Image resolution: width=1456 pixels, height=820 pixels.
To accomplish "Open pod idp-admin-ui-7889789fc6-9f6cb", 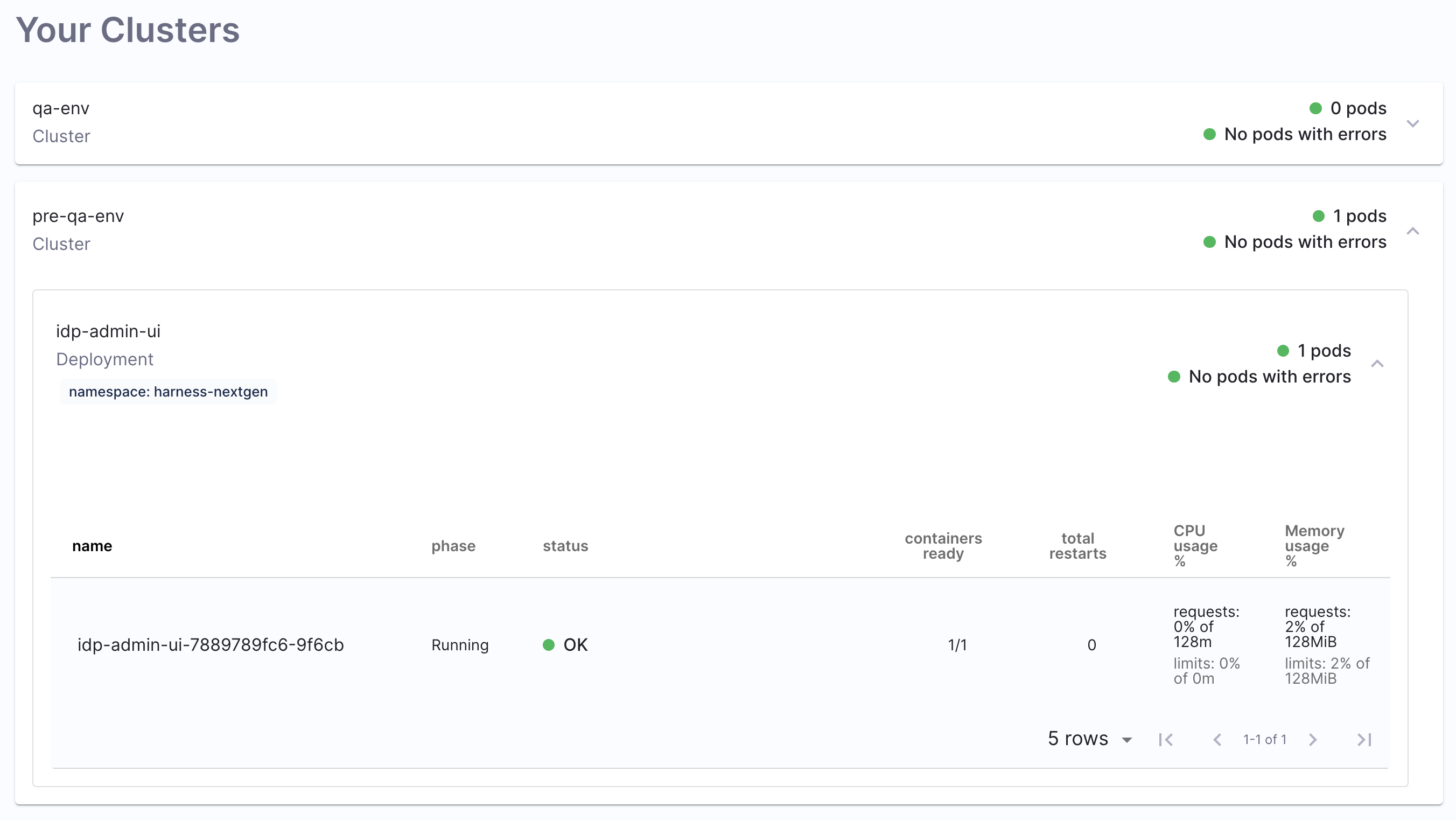I will 210,645.
